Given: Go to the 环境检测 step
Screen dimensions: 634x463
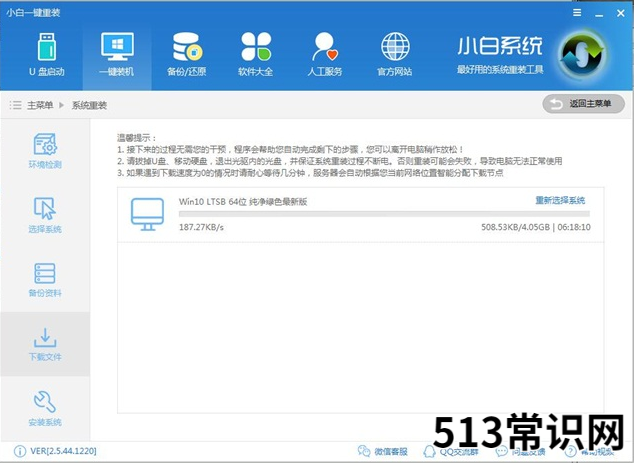Looking at the screenshot, I should click(45, 151).
